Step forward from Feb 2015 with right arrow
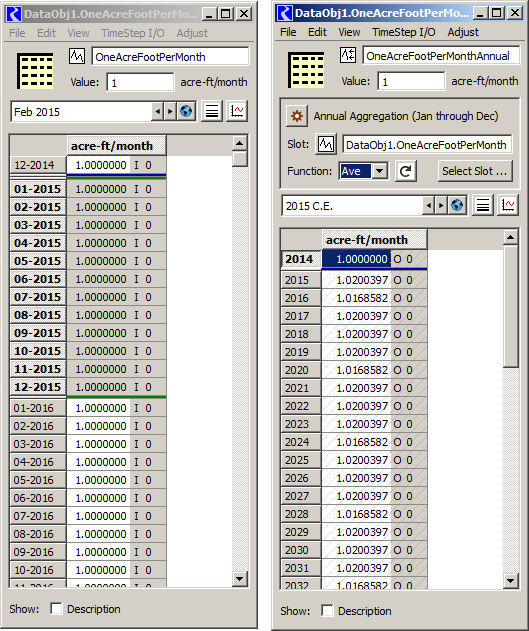The width and height of the screenshot is (529, 631). pos(170,111)
